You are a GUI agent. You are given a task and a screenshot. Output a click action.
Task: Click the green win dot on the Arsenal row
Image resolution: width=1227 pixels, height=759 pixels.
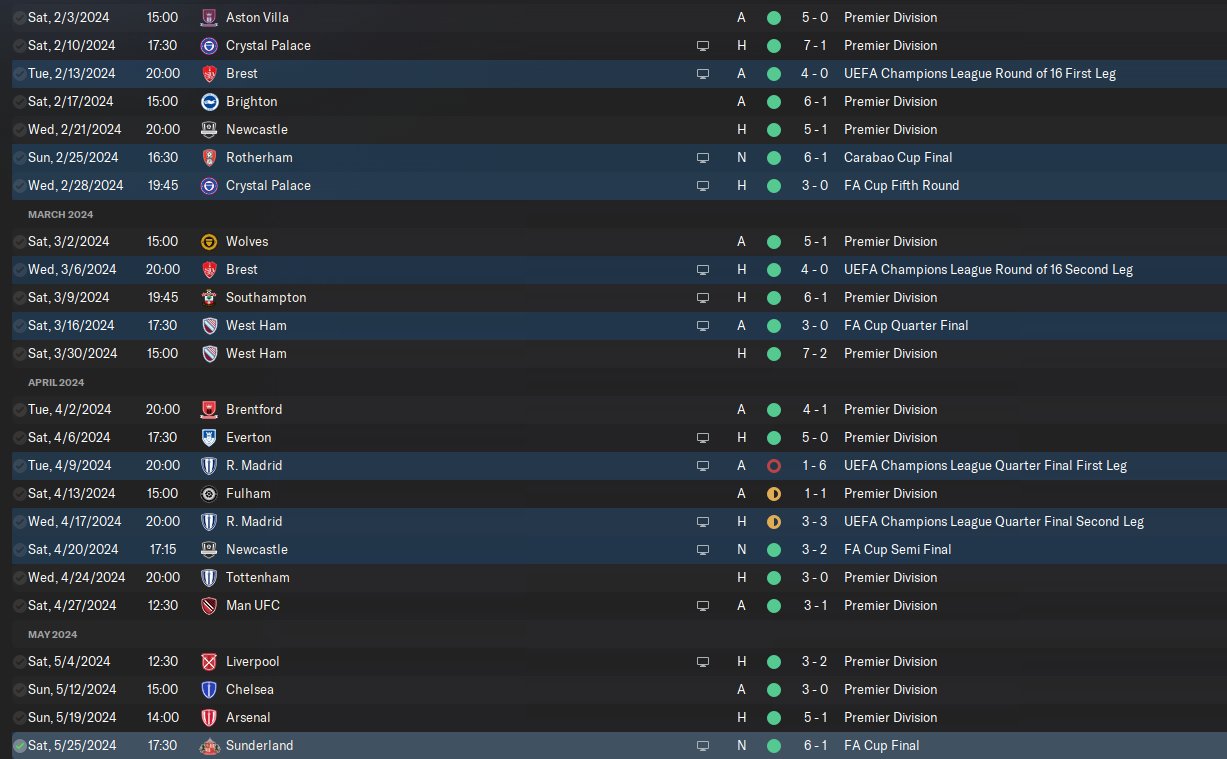(x=773, y=717)
